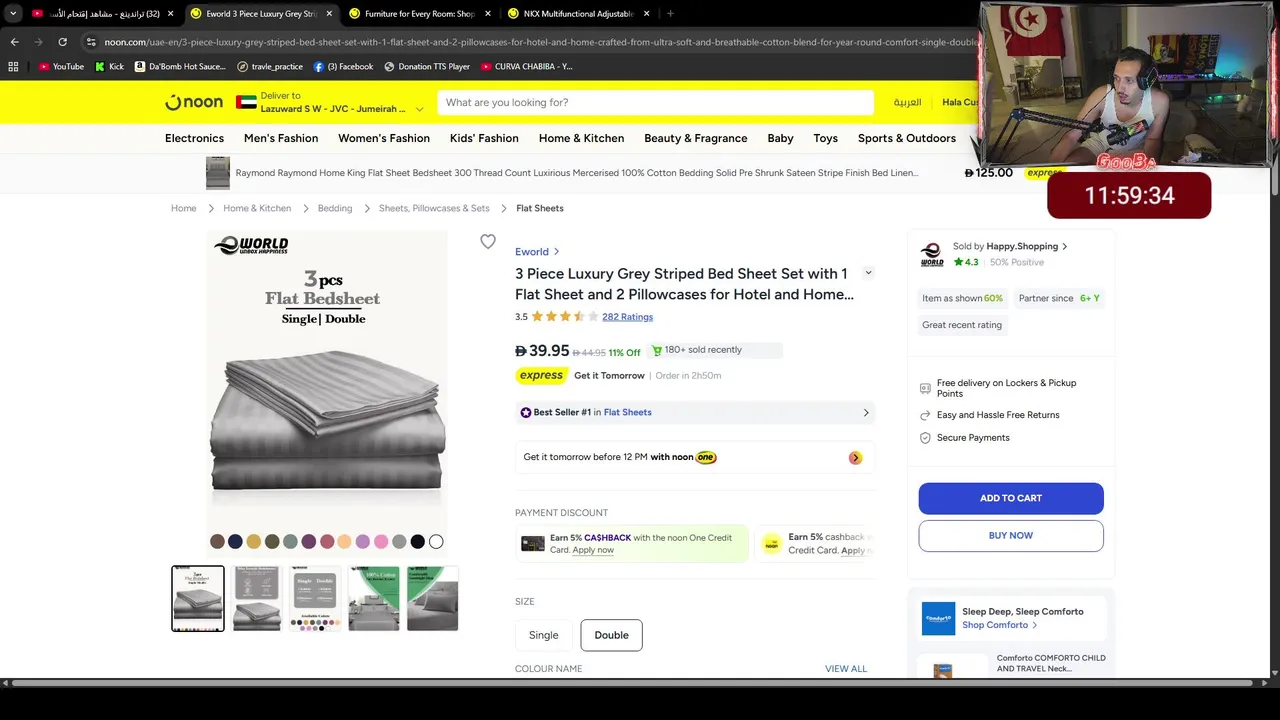This screenshot has height=720, width=1280.
Task: Click the Home breadcrumb link
Action: (184, 208)
